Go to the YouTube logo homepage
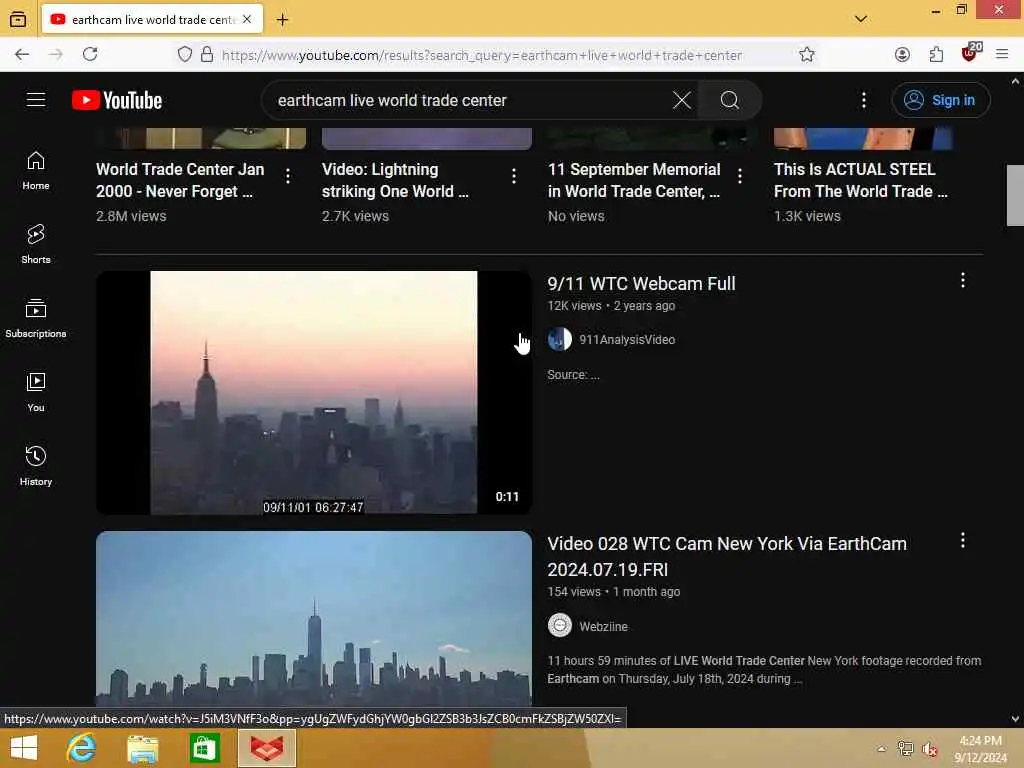Screen dimensions: 1024x768 pos(117,100)
